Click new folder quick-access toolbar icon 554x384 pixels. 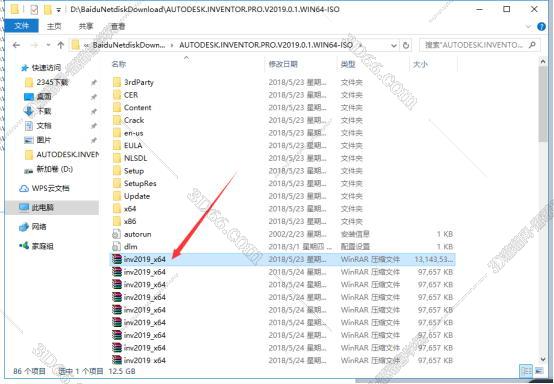pyautogui.click(x=48, y=10)
